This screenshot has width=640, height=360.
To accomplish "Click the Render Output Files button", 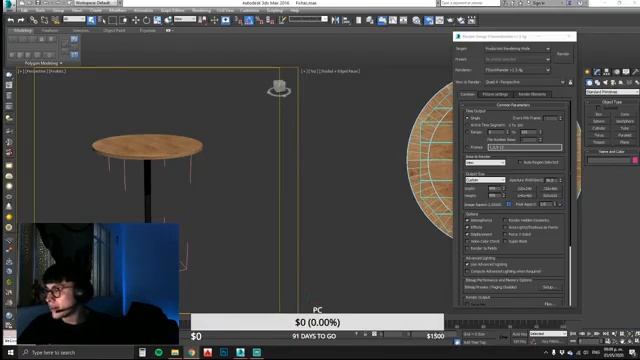I will point(549,304).
